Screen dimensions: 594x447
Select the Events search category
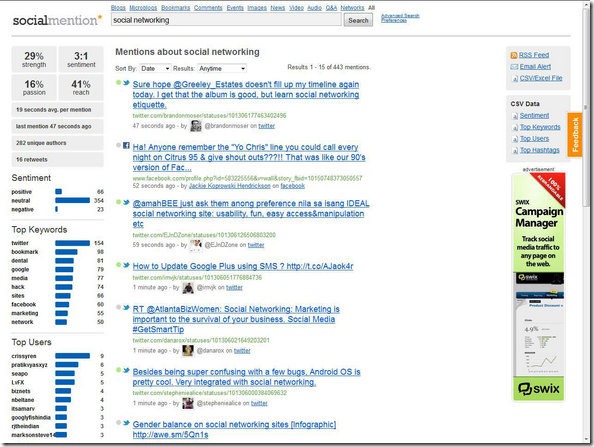pos(235,8)
